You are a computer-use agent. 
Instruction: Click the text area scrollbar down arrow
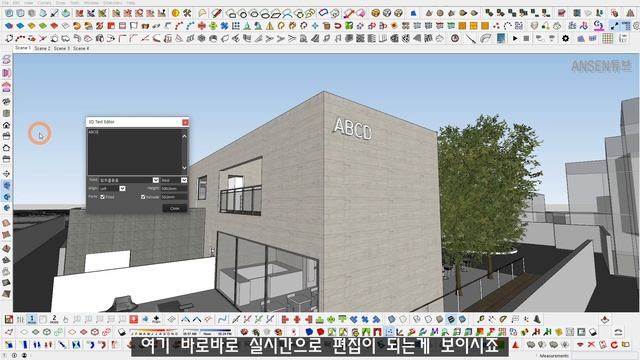[x=184, y=168]
